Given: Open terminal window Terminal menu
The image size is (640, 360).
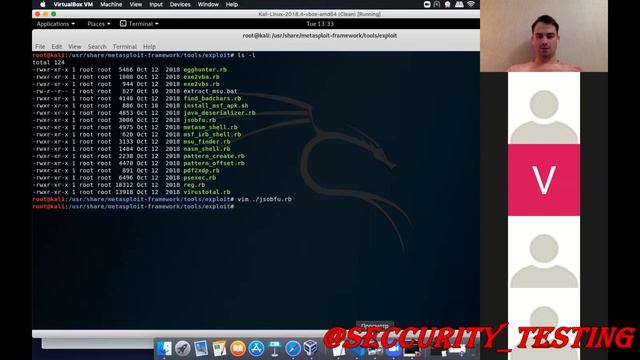Looking at the screenshot, I should (124, 47).
